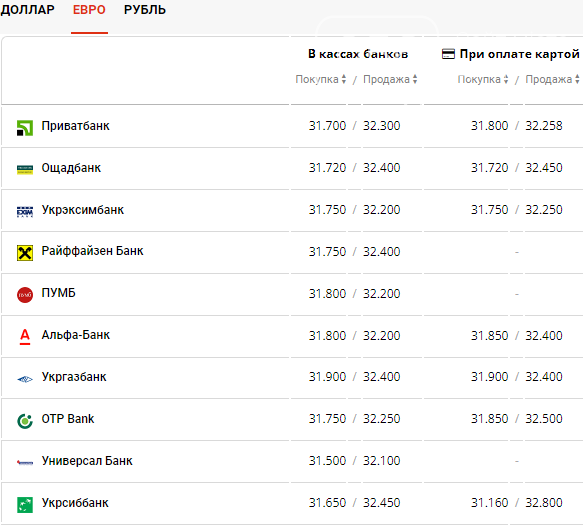This screenshot has width=583, height=525.
Task: Click the ПУМБ red round logo
Action: click(25, 295)
